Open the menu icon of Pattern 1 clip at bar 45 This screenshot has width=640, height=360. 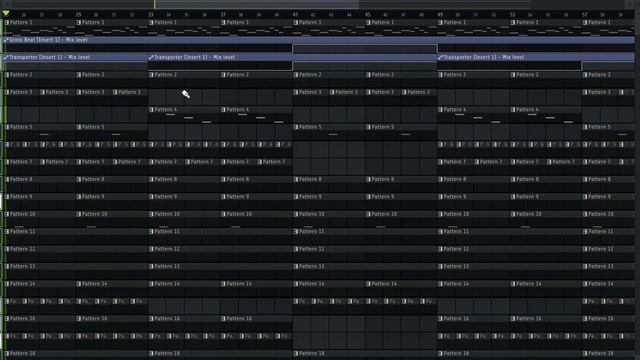(369, 22)
